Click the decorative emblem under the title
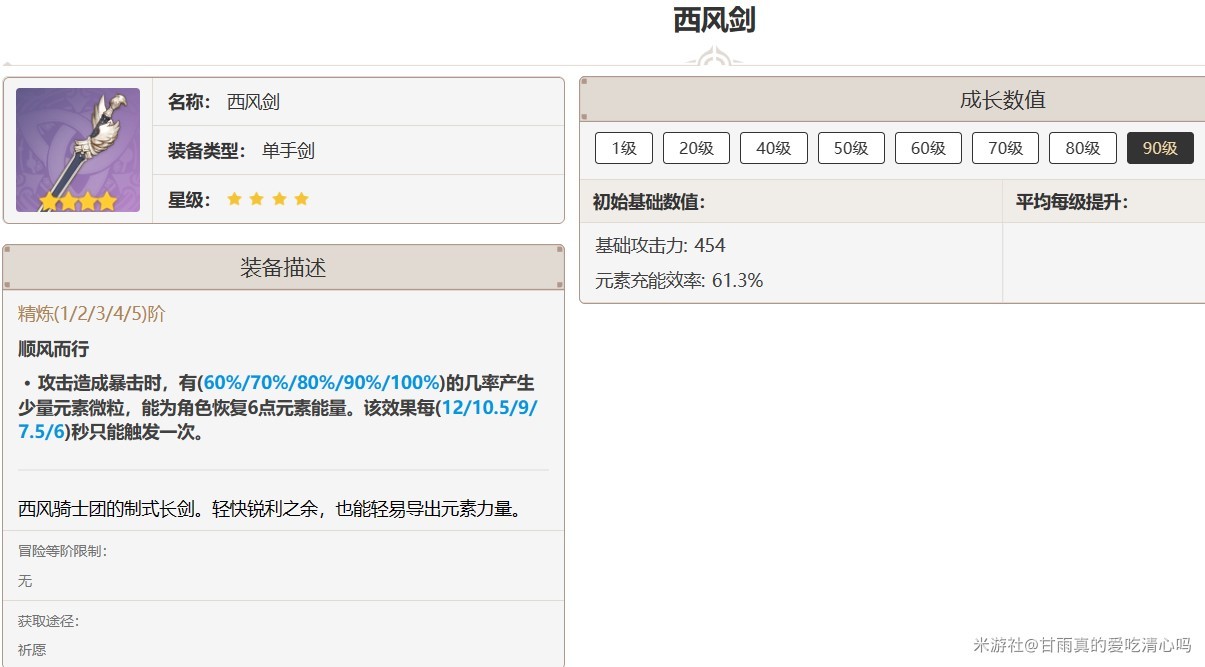 (714, 57)
